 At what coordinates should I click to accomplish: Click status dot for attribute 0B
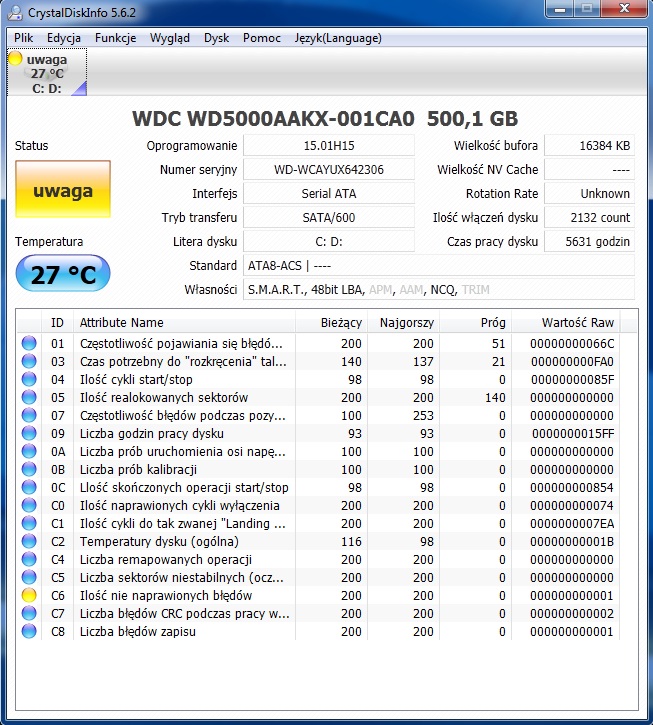(x=29, y=469)
